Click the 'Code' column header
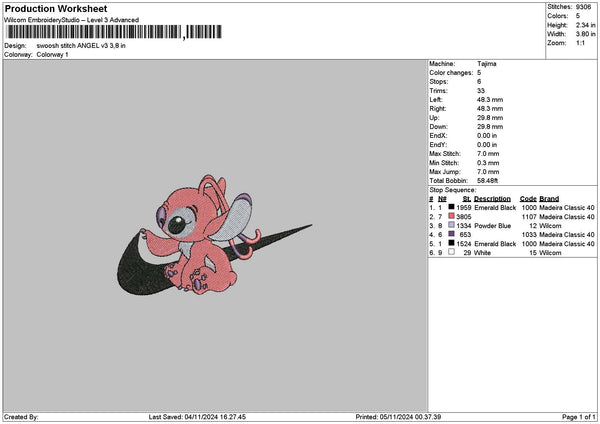 click(528, 199)
